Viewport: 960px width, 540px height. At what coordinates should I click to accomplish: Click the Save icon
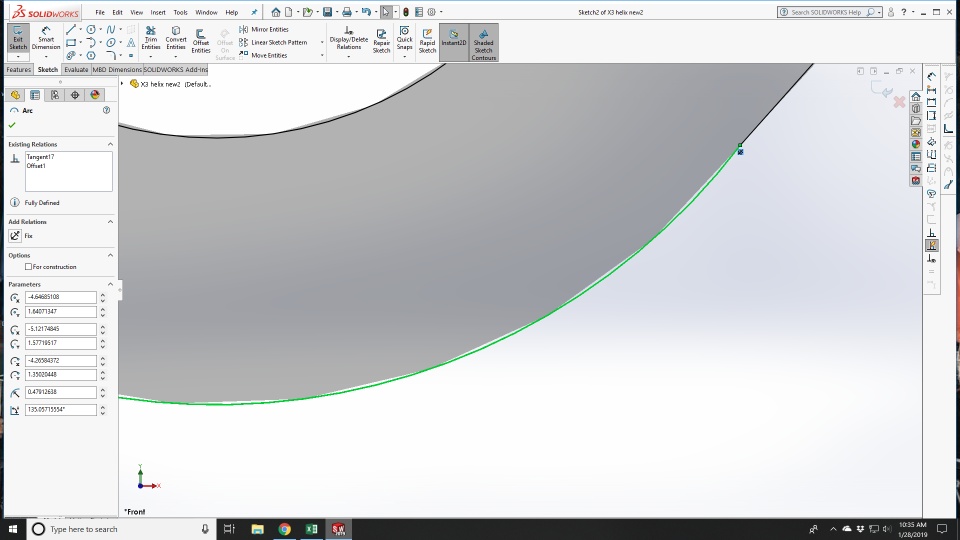pyautogui.click(x=328, y=12)
